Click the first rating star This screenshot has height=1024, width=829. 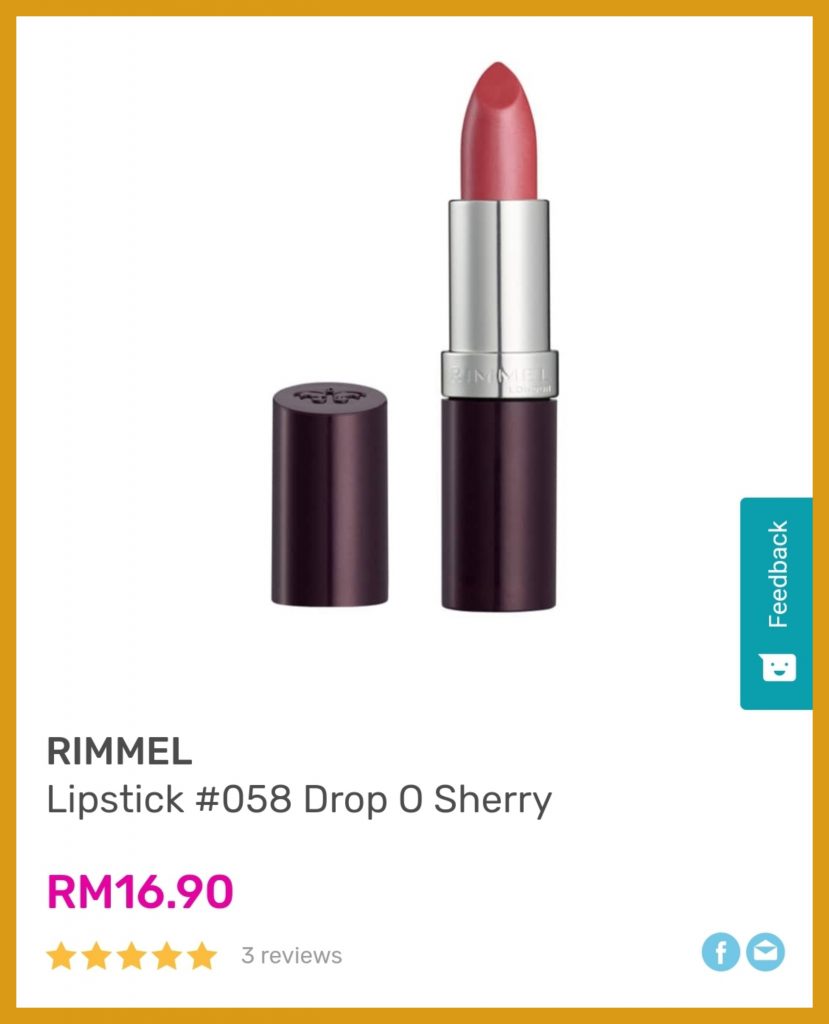(61, 955)
